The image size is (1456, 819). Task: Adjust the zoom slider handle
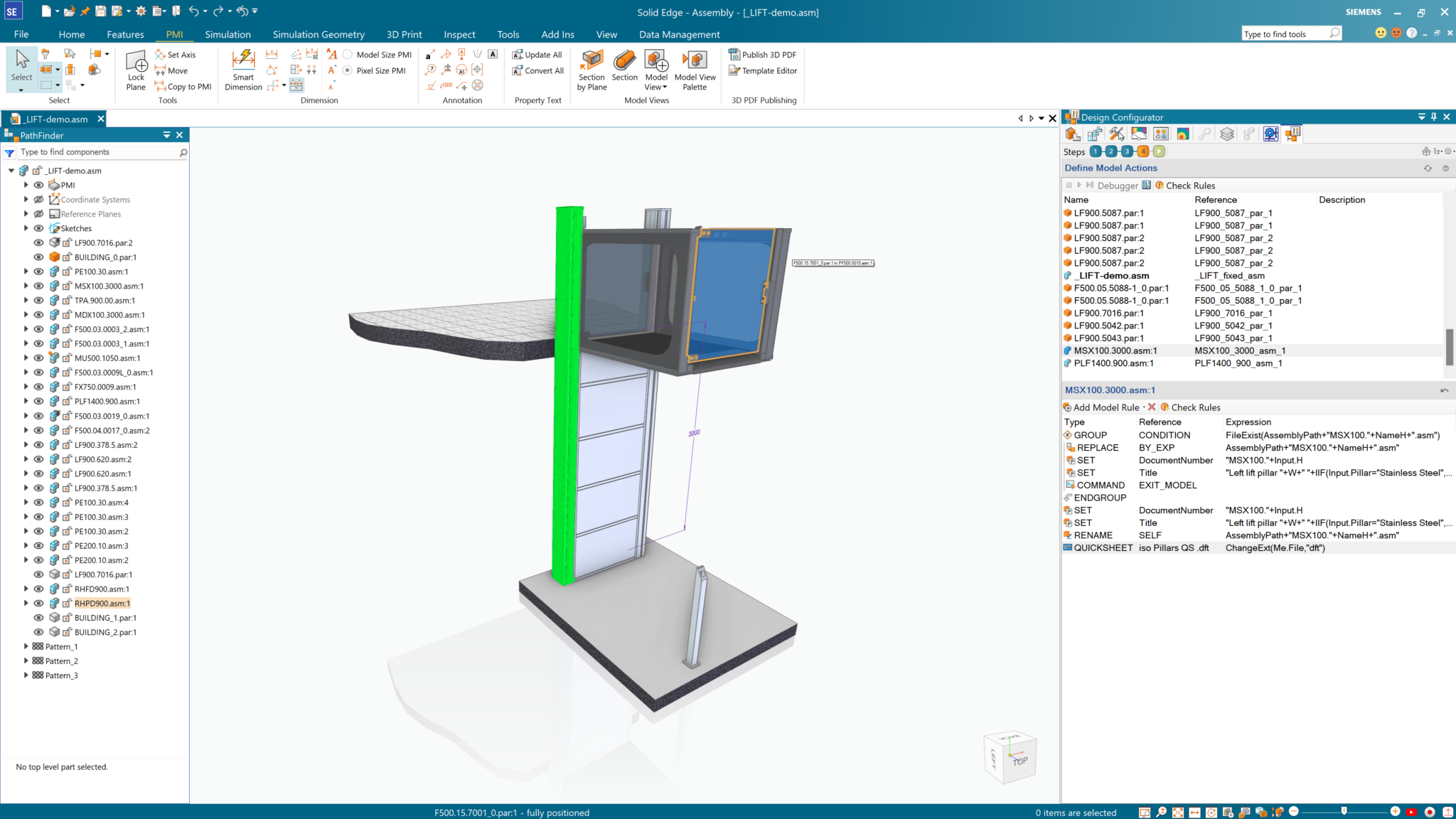(1344, 811)
